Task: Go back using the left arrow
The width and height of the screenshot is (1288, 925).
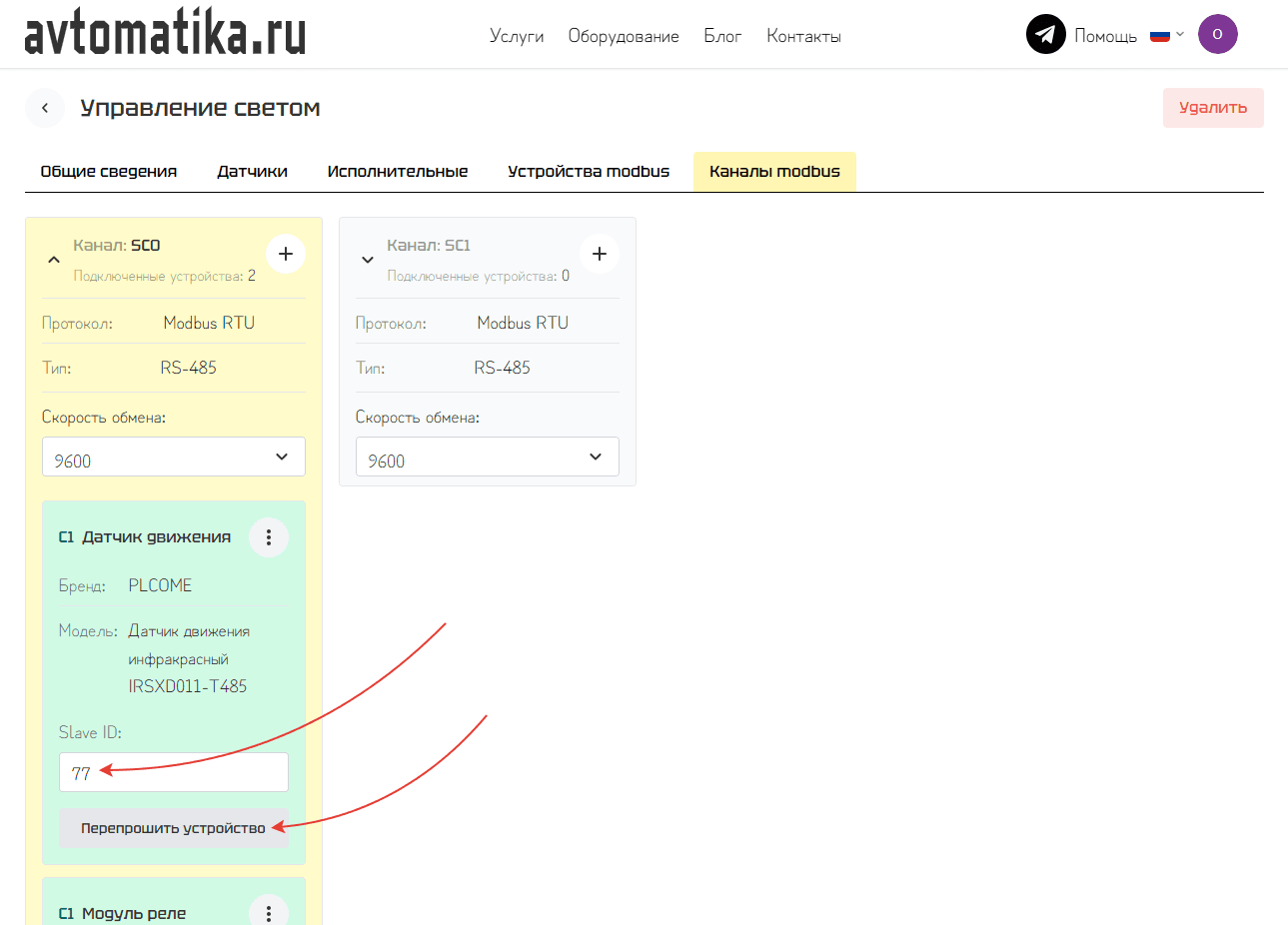Action: (x=45, y=108)
